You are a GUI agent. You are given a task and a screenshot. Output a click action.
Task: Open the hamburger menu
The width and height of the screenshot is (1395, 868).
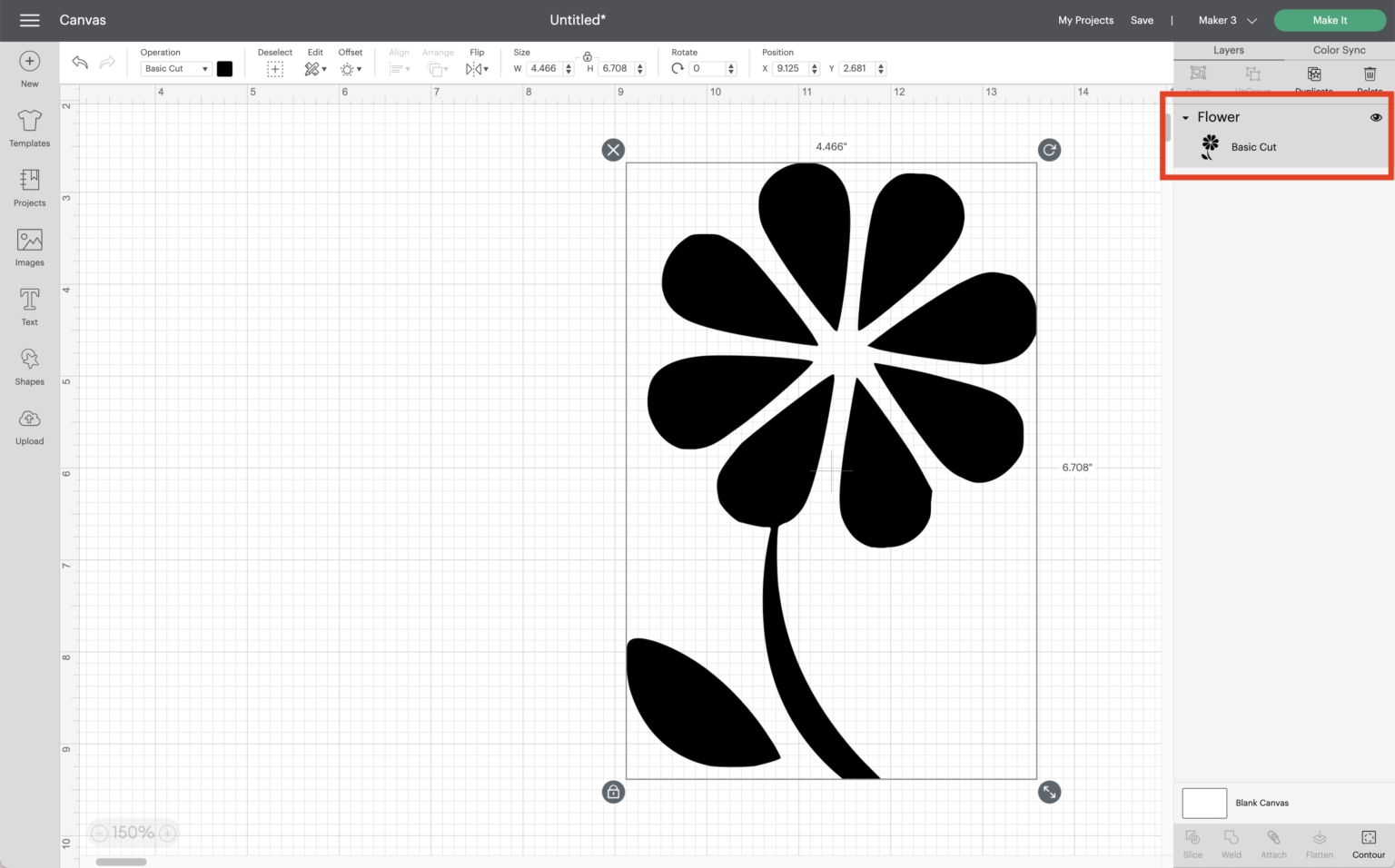click(29, 20)
